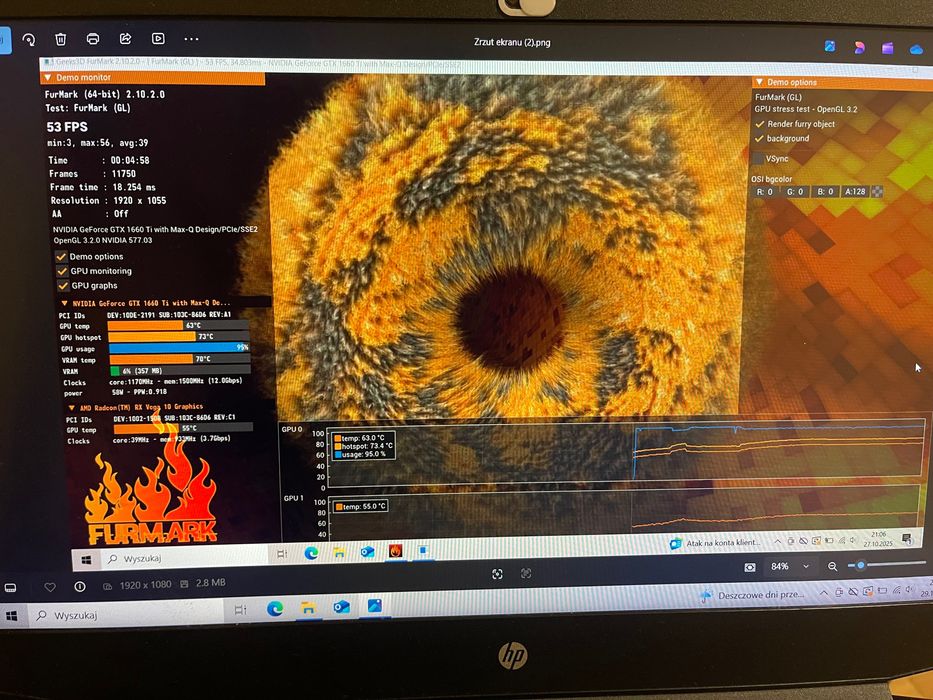The width and height of the screenshot is (933, 700).
Task: Uncheck the GPU monitoring checkbox
Action: [62, 271]
